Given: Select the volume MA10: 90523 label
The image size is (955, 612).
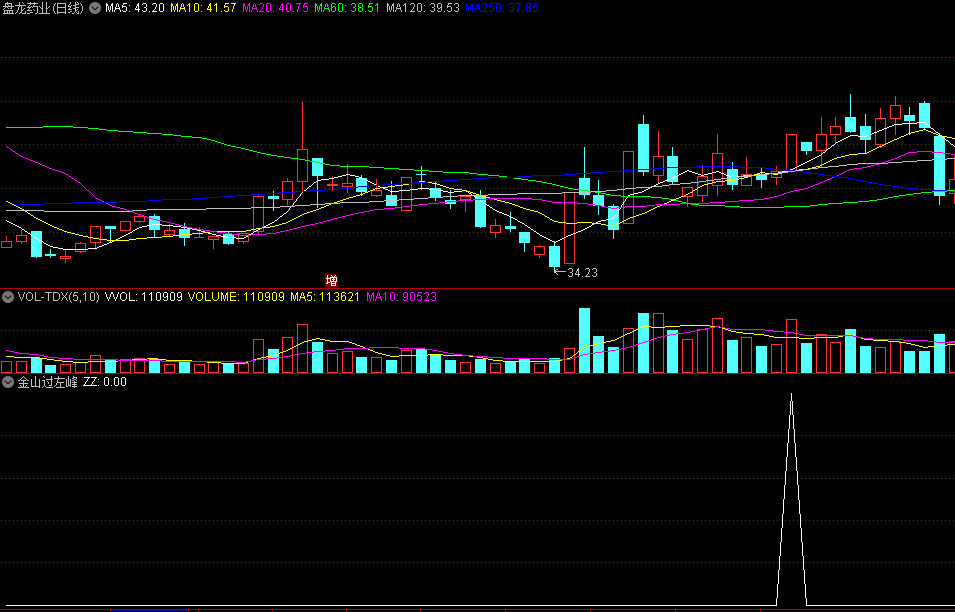Looking at the screenshot, I should click(x=401, y=297).
